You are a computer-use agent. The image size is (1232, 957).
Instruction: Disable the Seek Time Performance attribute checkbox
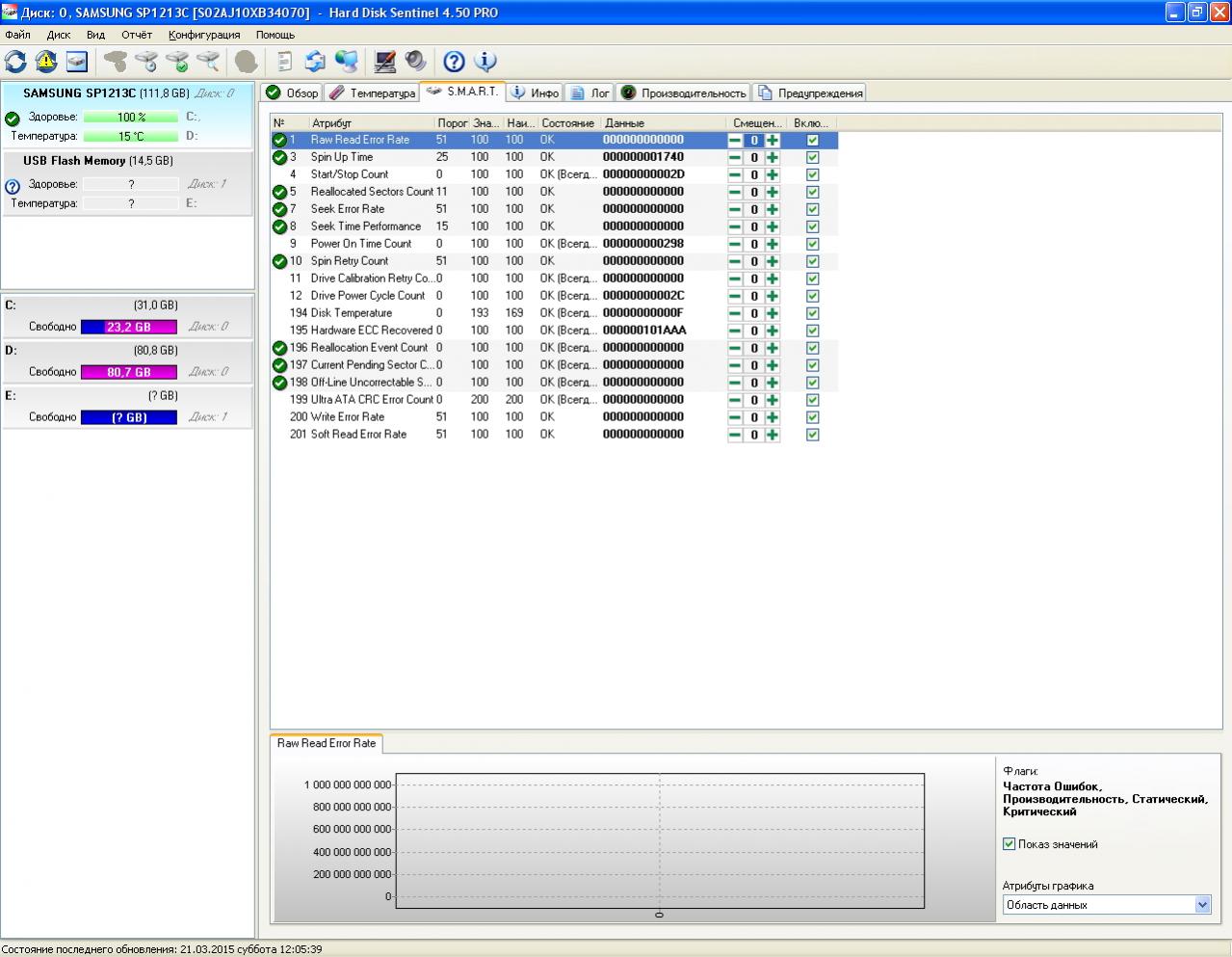pos(812,226)
